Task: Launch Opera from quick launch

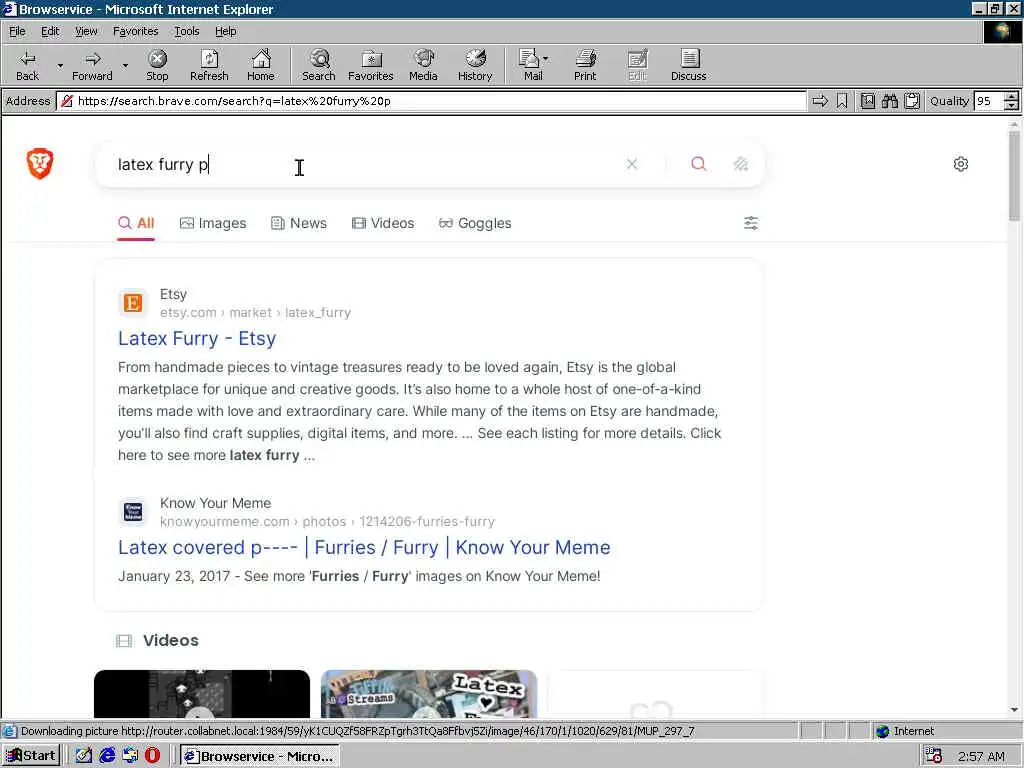Action: tap(153, 756)
